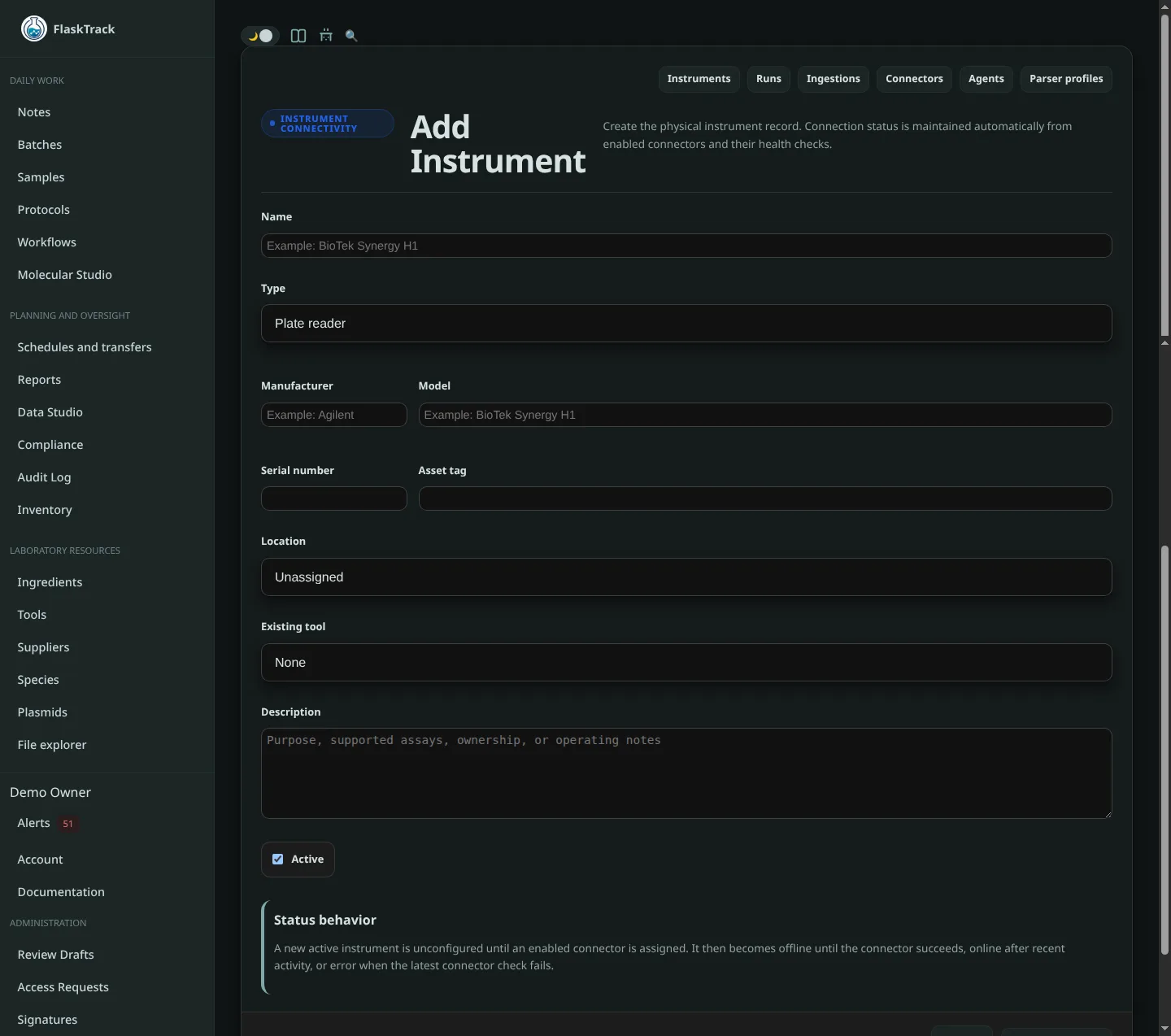1171x1036 pixels.
Task: Open Inventory in the sidebar
Action: (45, 510)
